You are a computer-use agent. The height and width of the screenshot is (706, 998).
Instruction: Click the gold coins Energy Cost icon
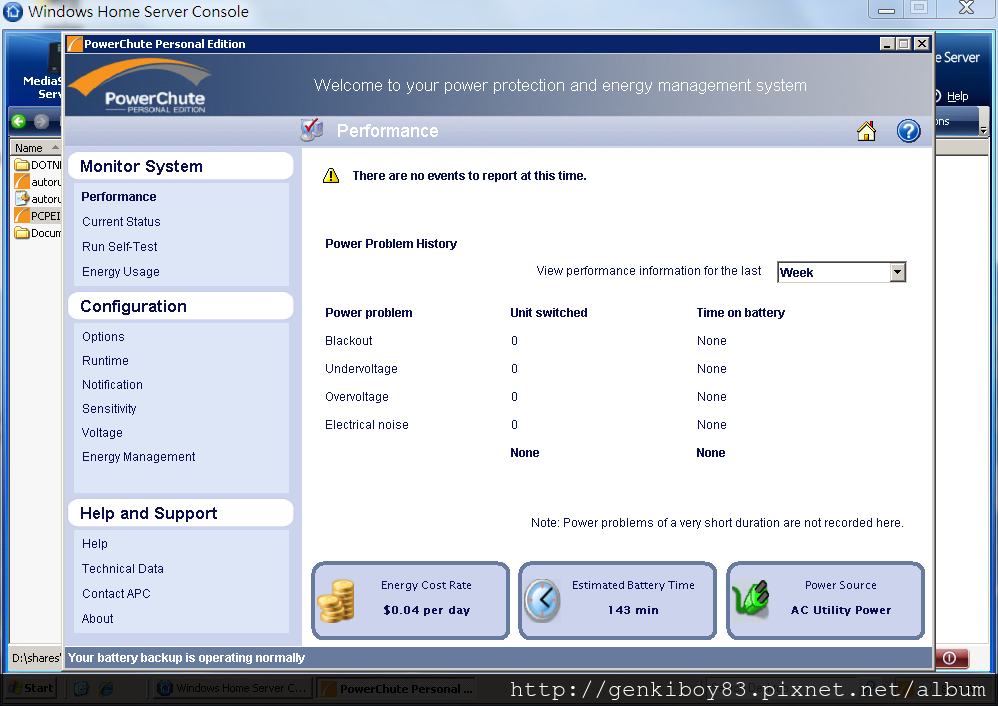pos(336,600)
